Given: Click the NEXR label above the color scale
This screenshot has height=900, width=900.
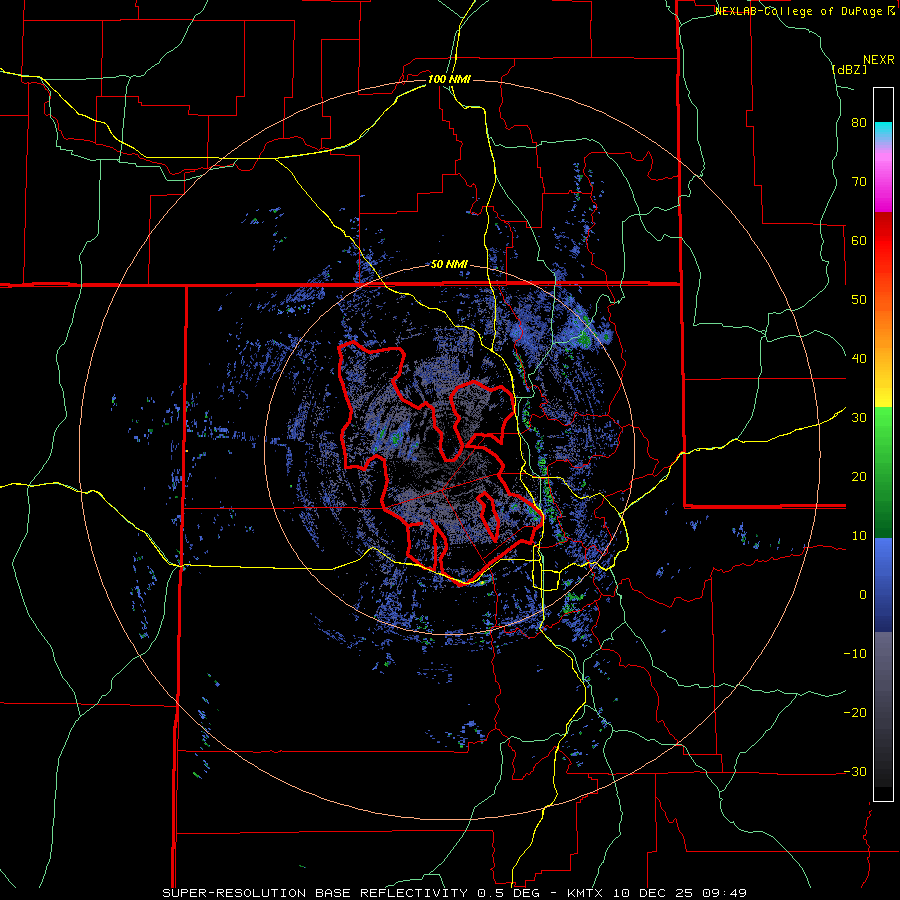Looking at the screenshot, I should [x=879, y=60].
